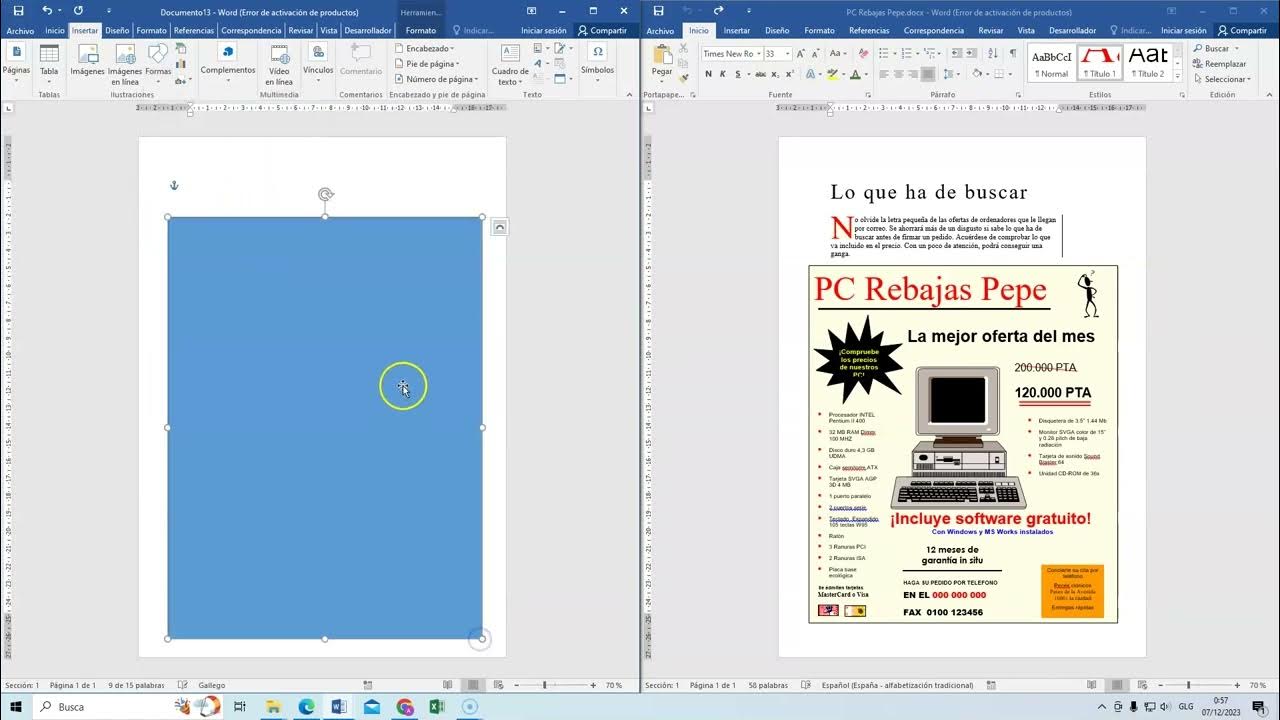The image size is (1280, 720).
Task: Open the Revisar tab in right window
Action: click(x=991, y=30)
